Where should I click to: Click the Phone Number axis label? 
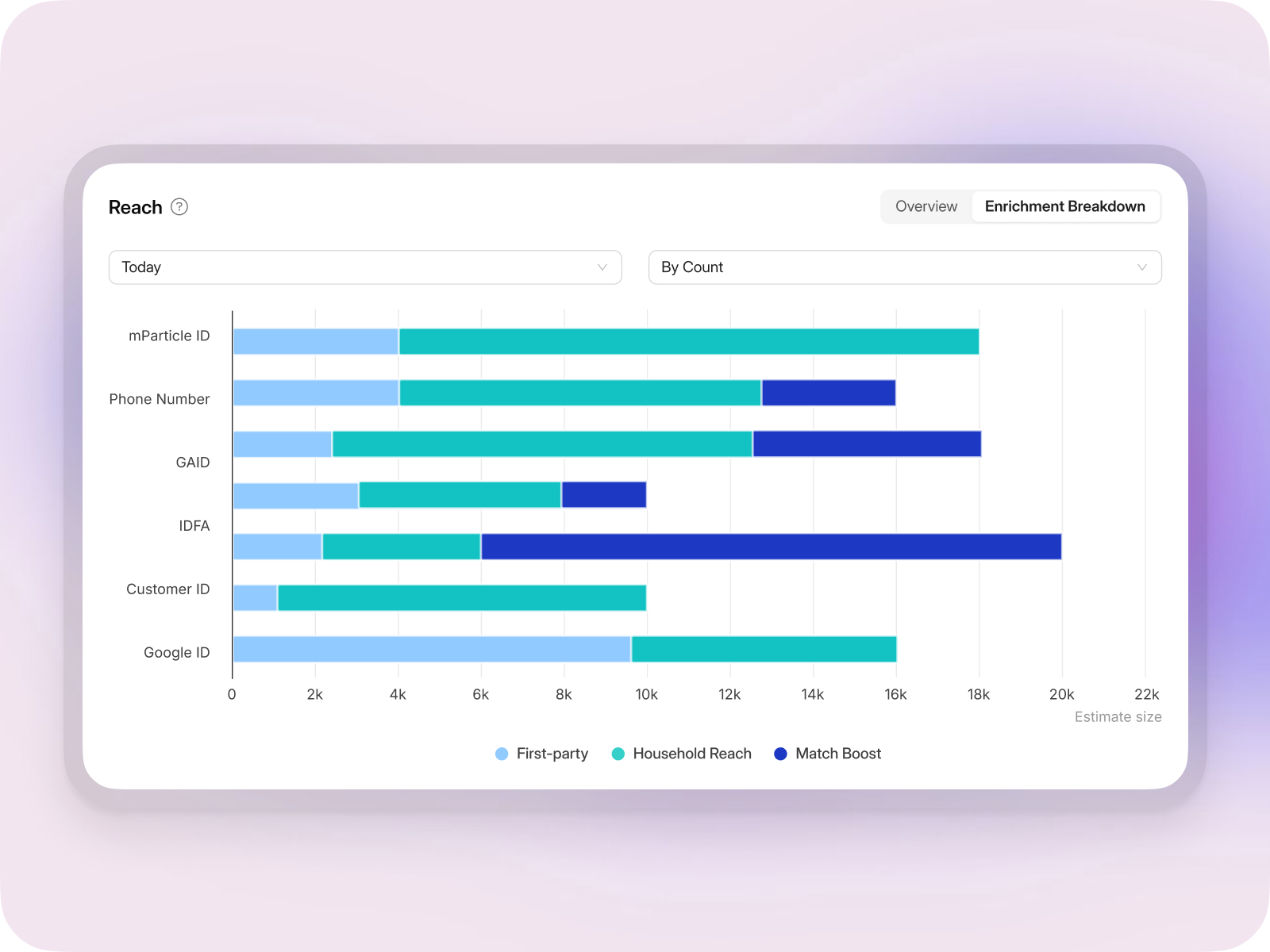[x=160, y=399]
